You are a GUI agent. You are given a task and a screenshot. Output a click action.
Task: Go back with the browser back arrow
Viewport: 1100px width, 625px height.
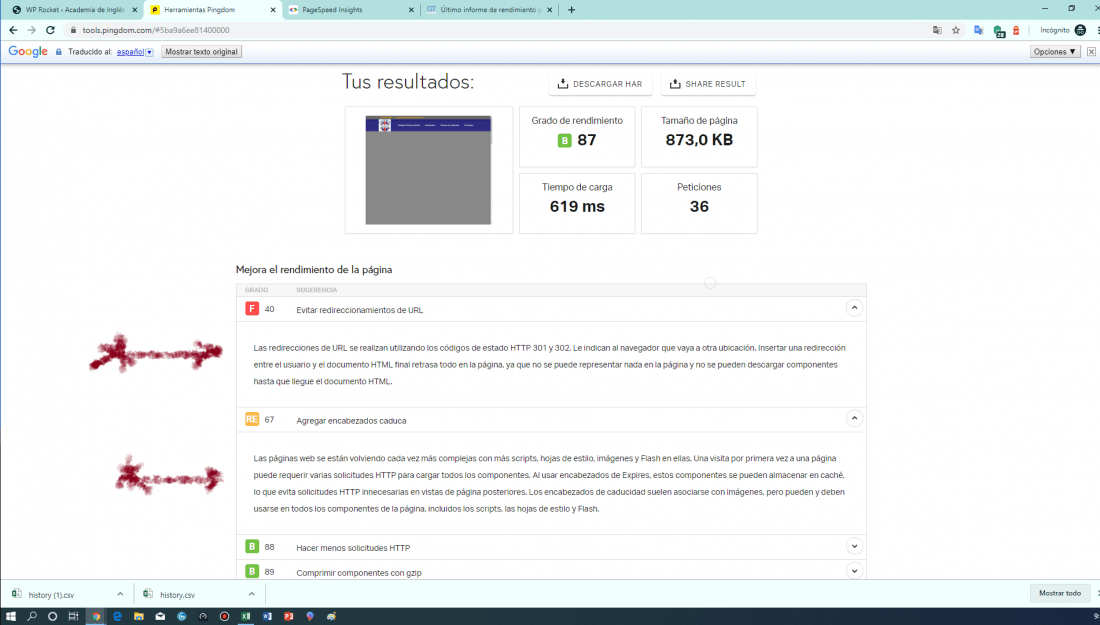point(13,30)
